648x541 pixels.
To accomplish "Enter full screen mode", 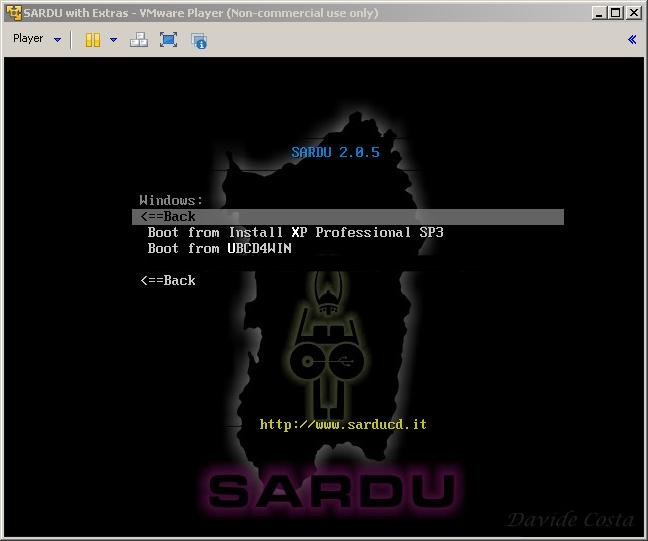I will 169,40.
